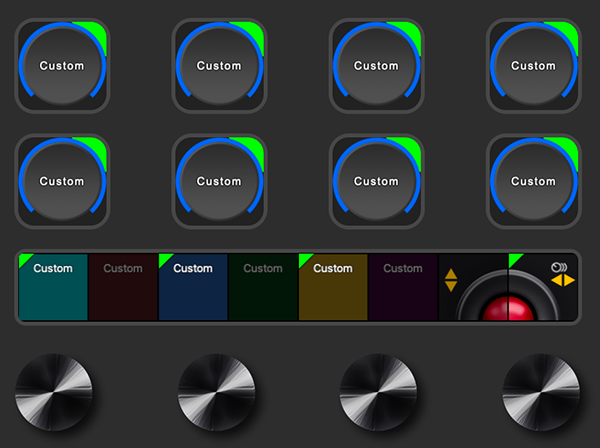Image resolution: width=600 pixels, height=448 pixels.
Task: Click the yellow up/down arrows trackball icon
Action: [x=451, y=280]
